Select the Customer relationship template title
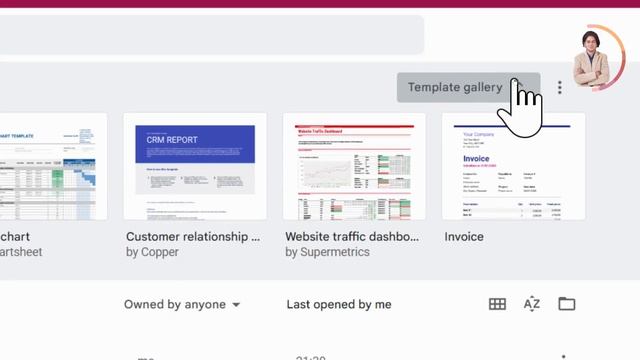The image size is (640, 360). click(x=193, y=237)
